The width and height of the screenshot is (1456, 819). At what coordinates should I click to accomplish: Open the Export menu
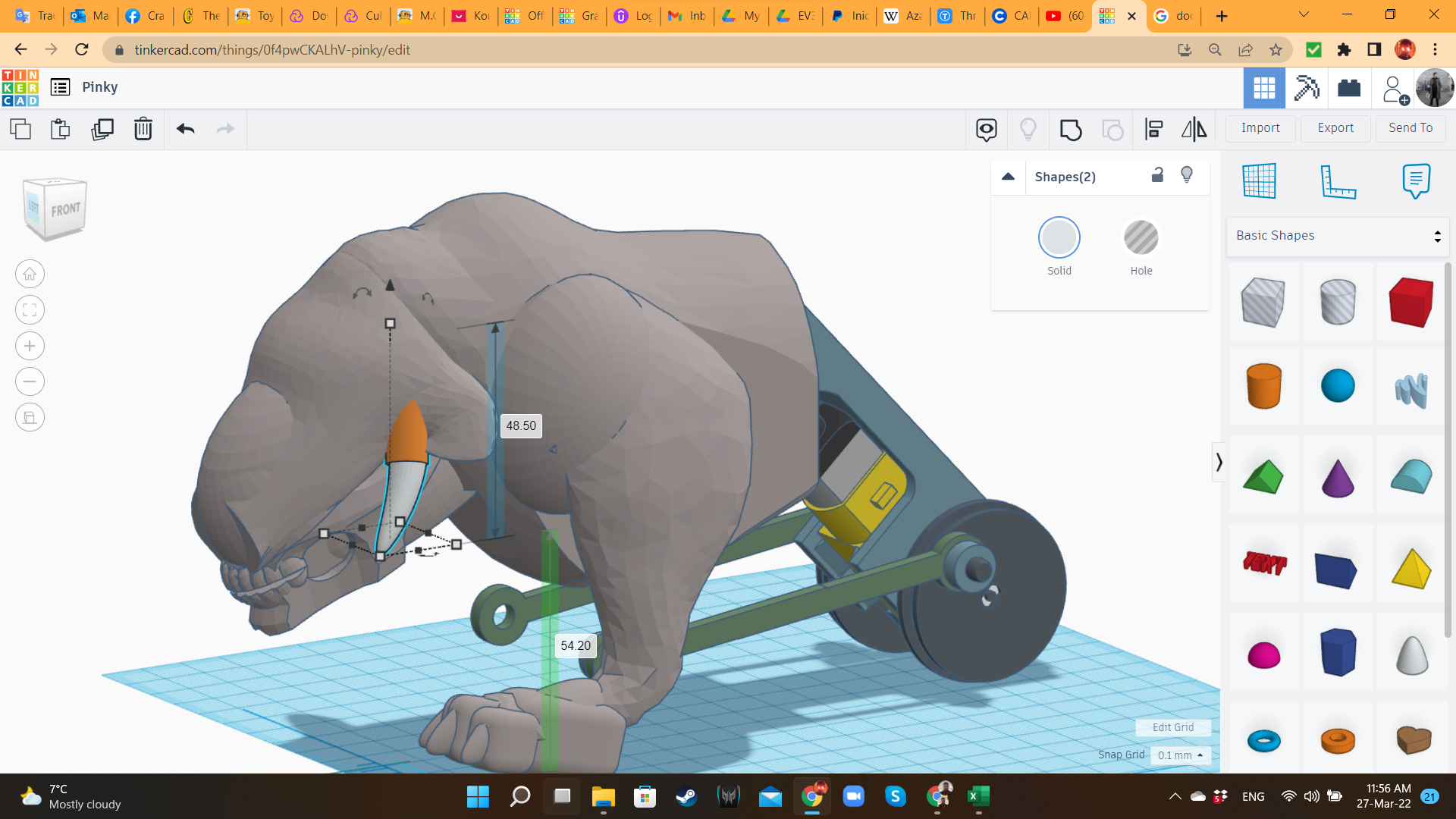[1335, 128]
